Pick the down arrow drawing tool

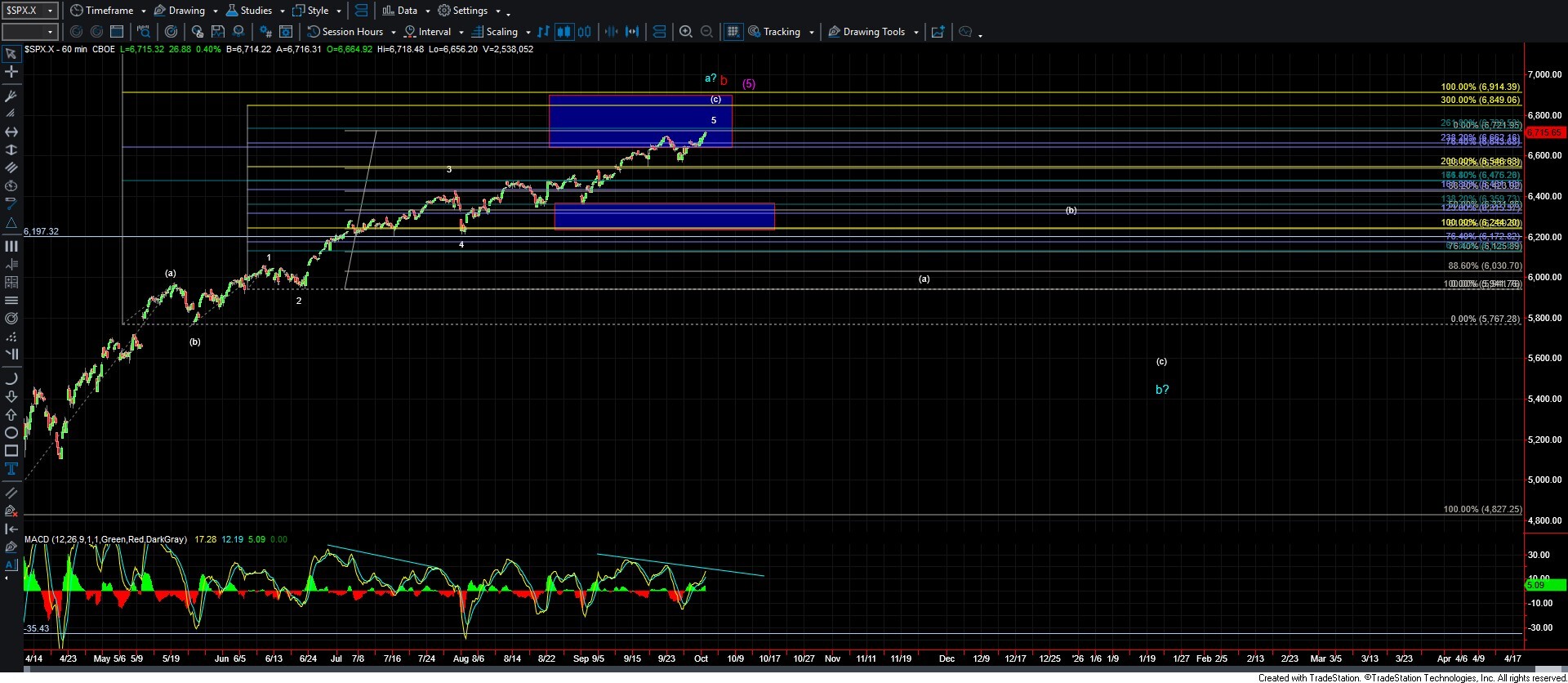pos(11,397)
